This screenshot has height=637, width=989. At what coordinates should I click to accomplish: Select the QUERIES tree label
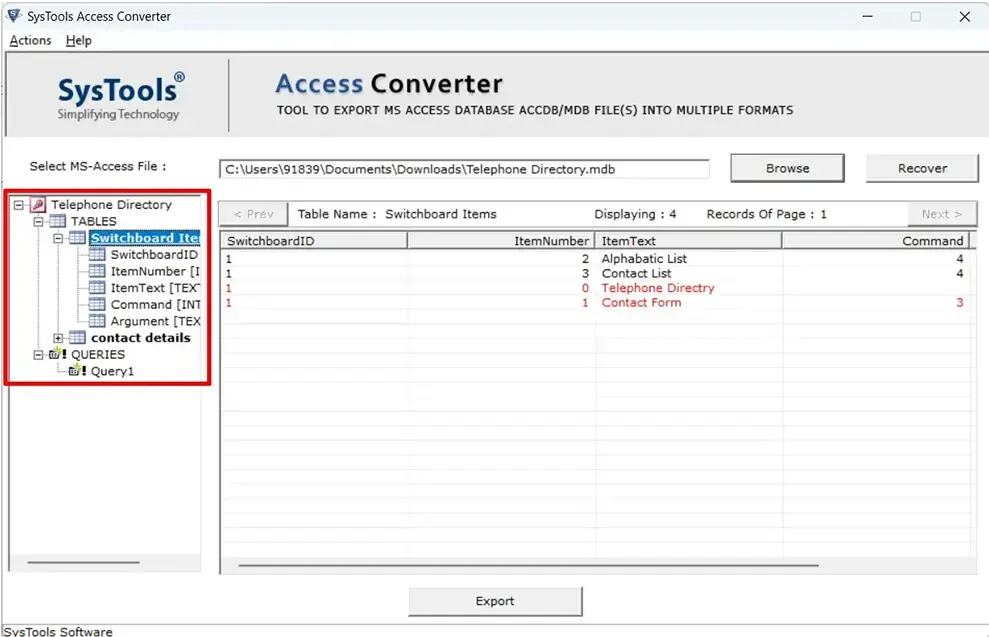coord(98,354)
